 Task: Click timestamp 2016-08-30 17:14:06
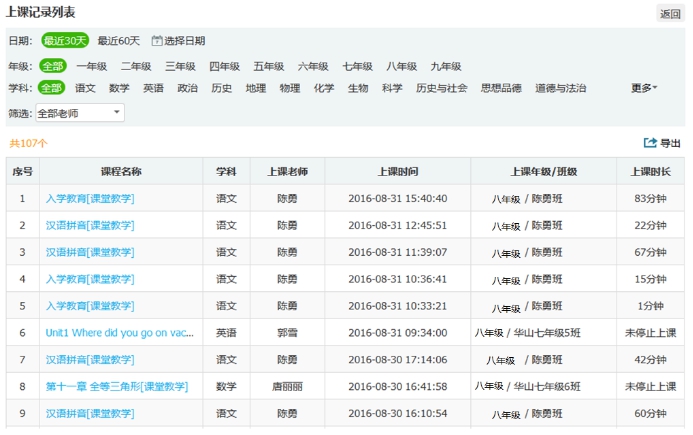tap(398, 359)
